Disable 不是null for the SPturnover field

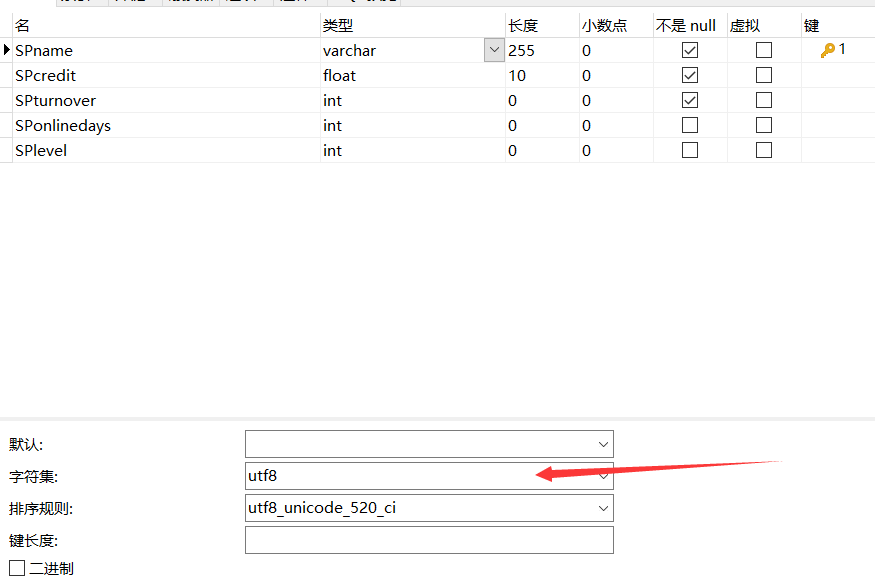[x=689, y=99]
